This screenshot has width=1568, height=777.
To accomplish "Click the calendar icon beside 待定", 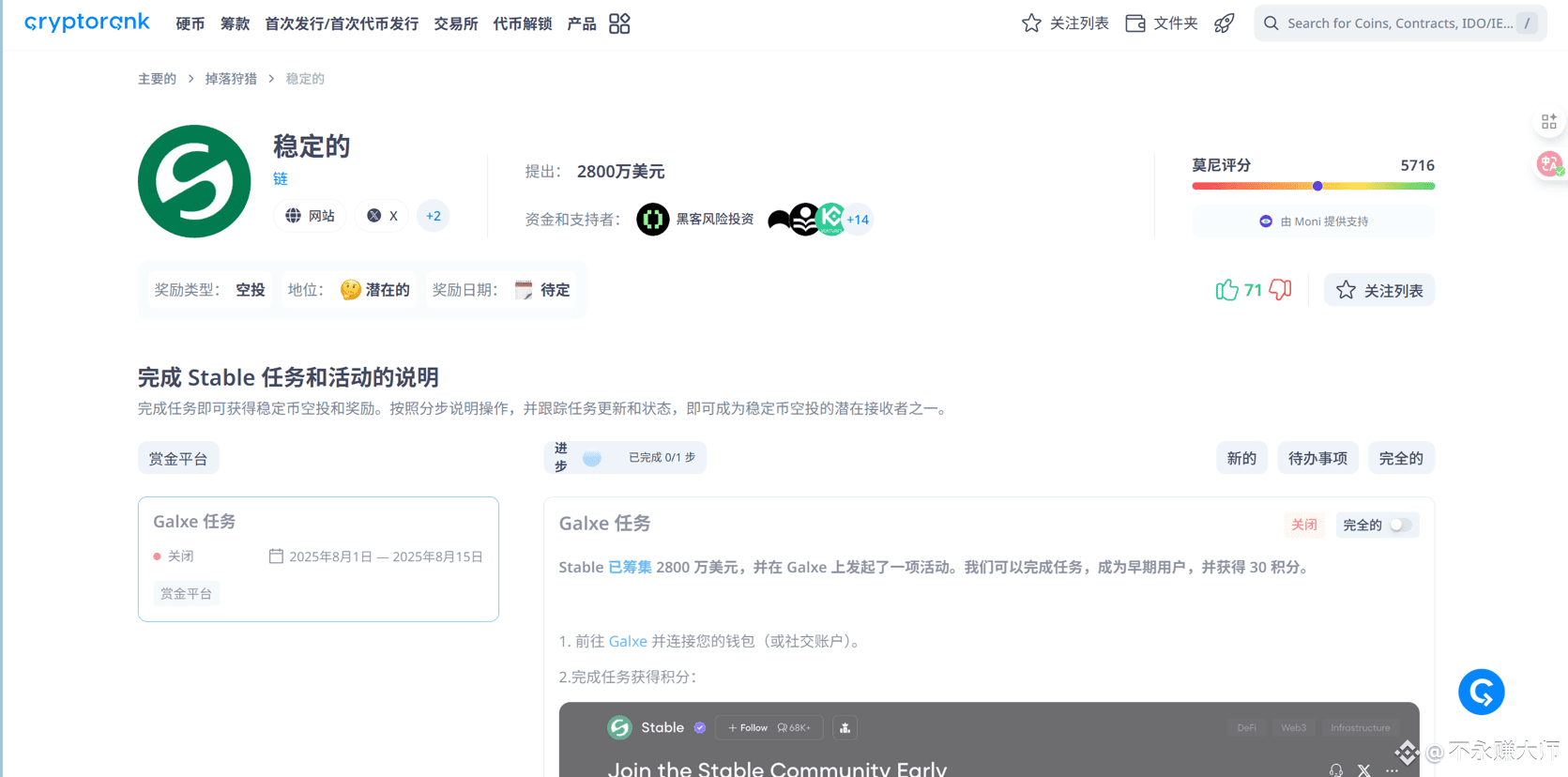I will click(524, 290).
